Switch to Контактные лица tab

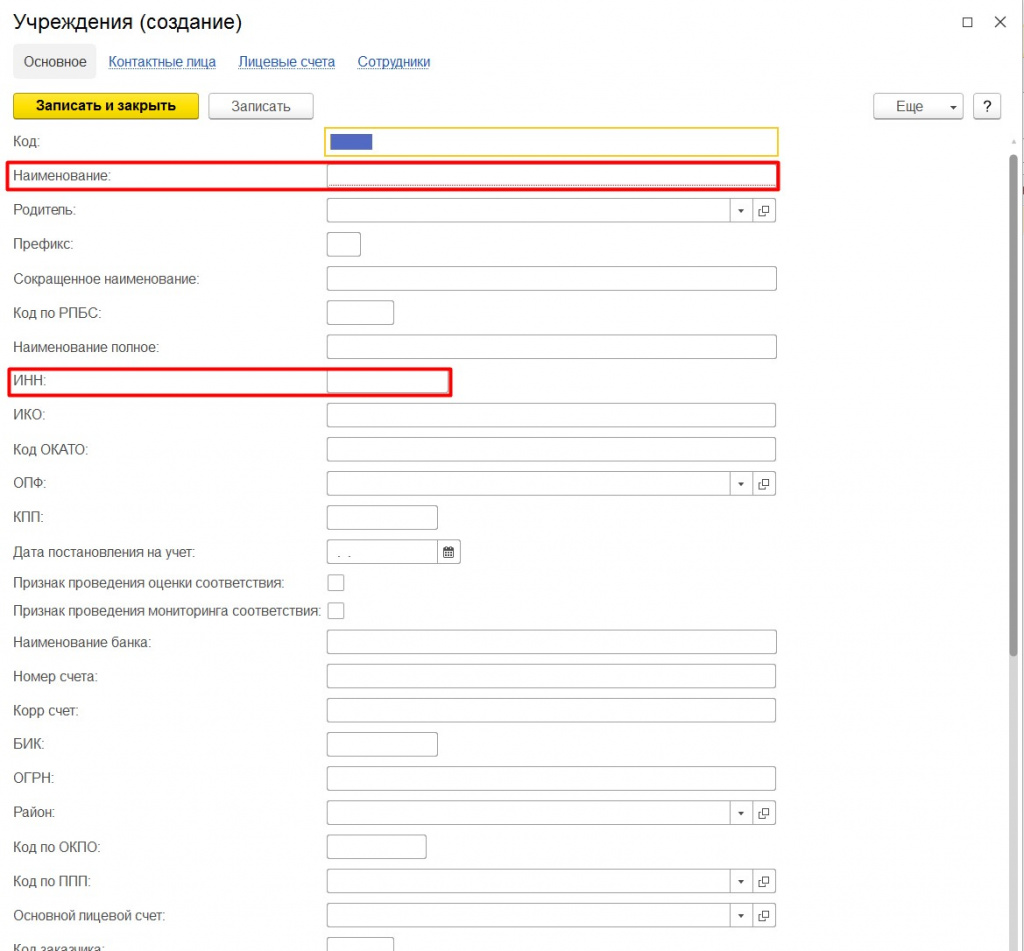click(x=162, y=62)
